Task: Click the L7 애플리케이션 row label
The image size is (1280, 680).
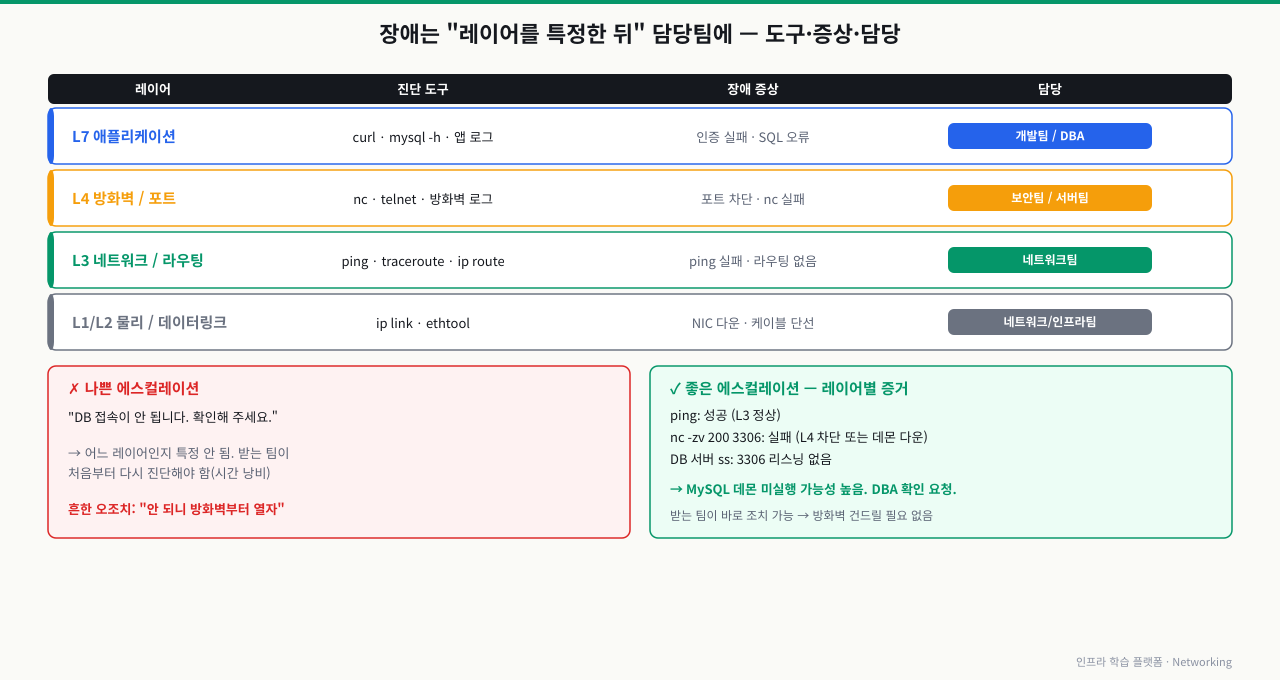Action: 124,136
